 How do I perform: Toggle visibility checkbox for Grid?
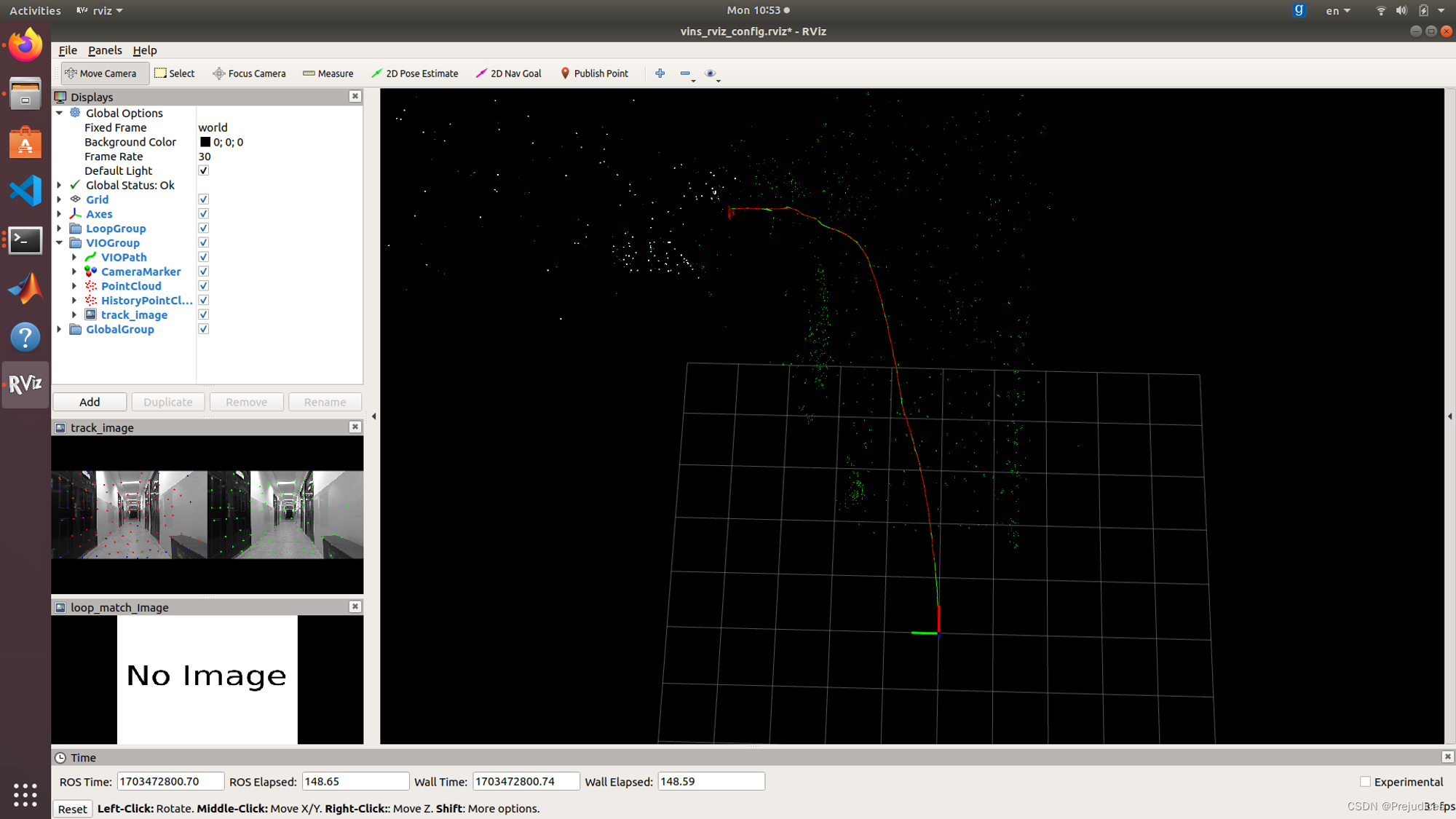(x=203, y=199)
